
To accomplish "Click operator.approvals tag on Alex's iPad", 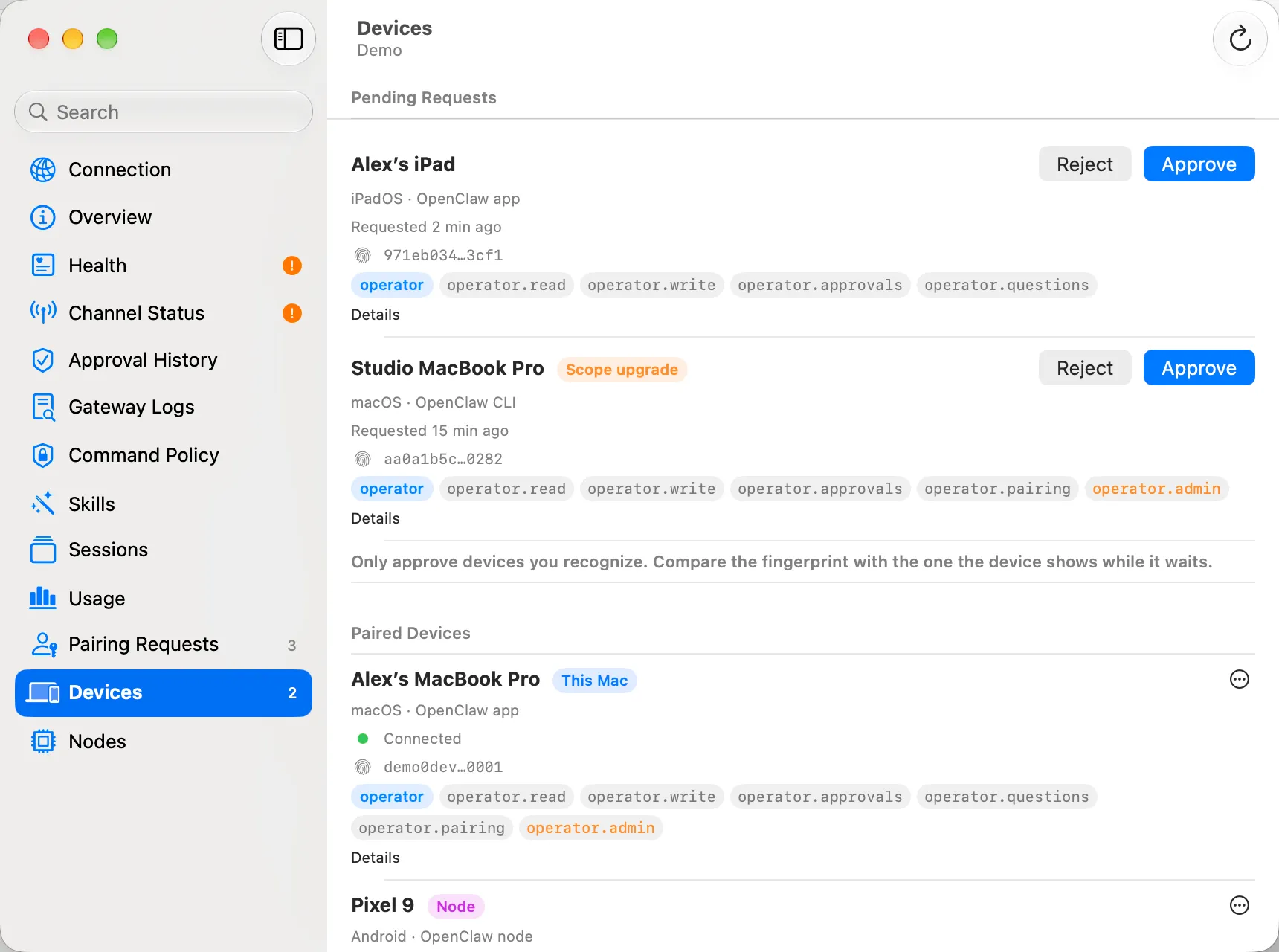I will tap(820, 285).
